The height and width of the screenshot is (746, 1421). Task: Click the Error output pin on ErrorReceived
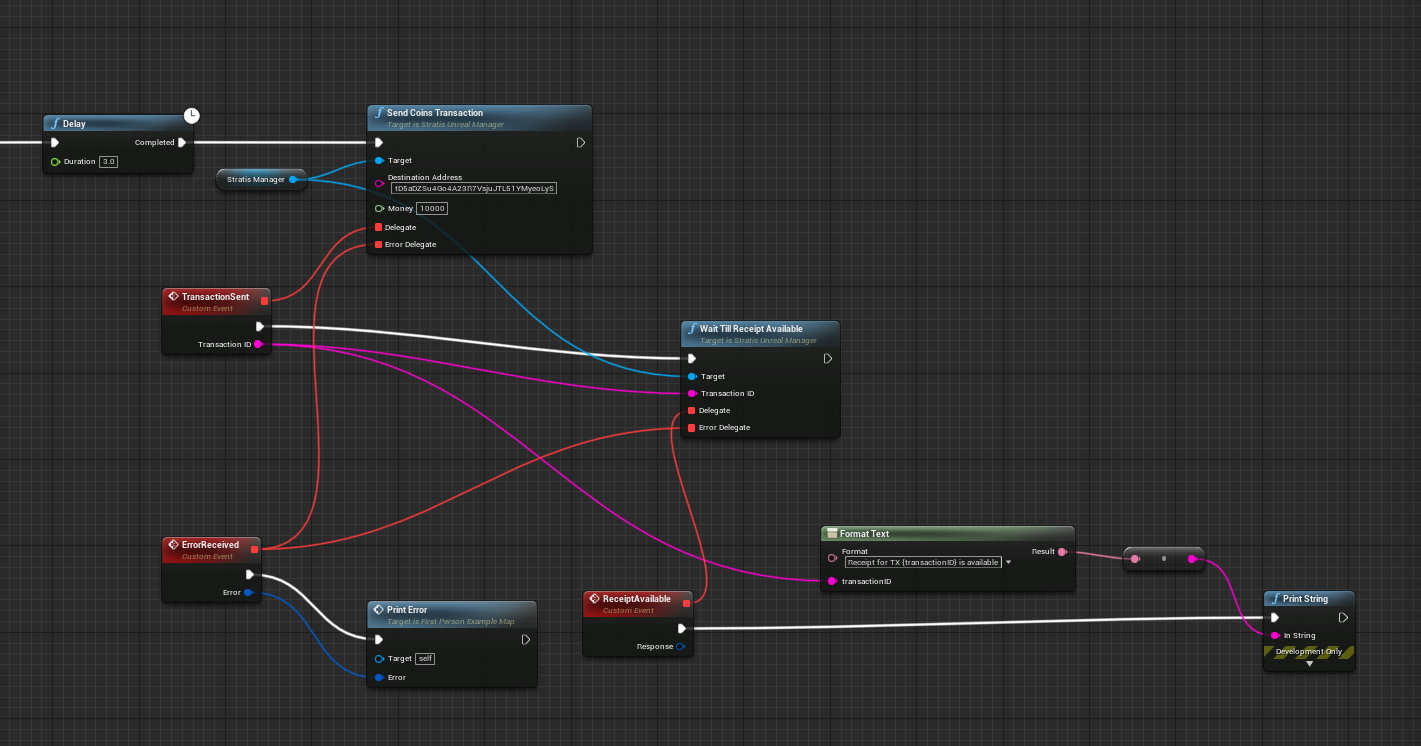(x=249, y=592)
